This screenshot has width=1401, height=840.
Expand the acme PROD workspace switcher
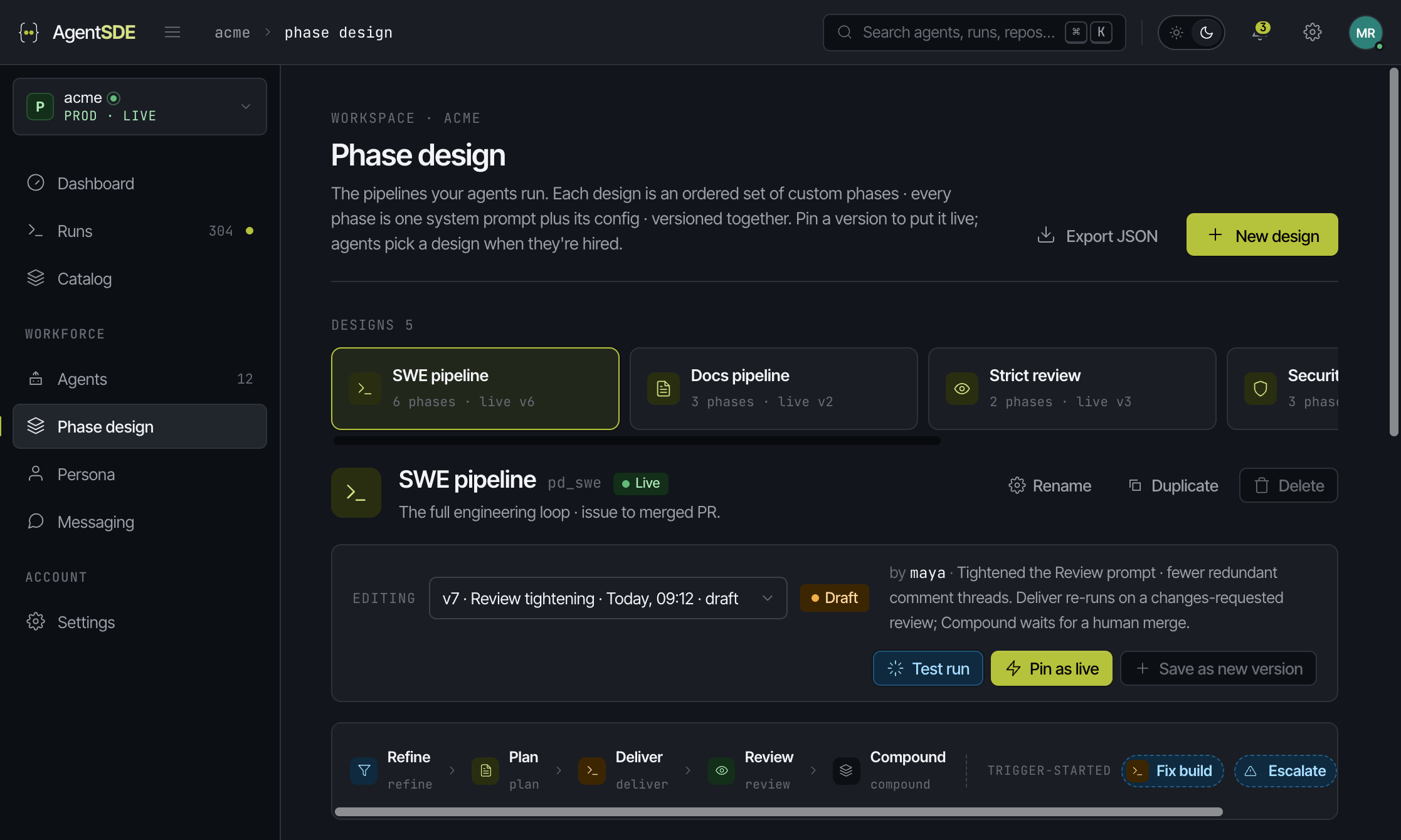(x=140, y=107)
